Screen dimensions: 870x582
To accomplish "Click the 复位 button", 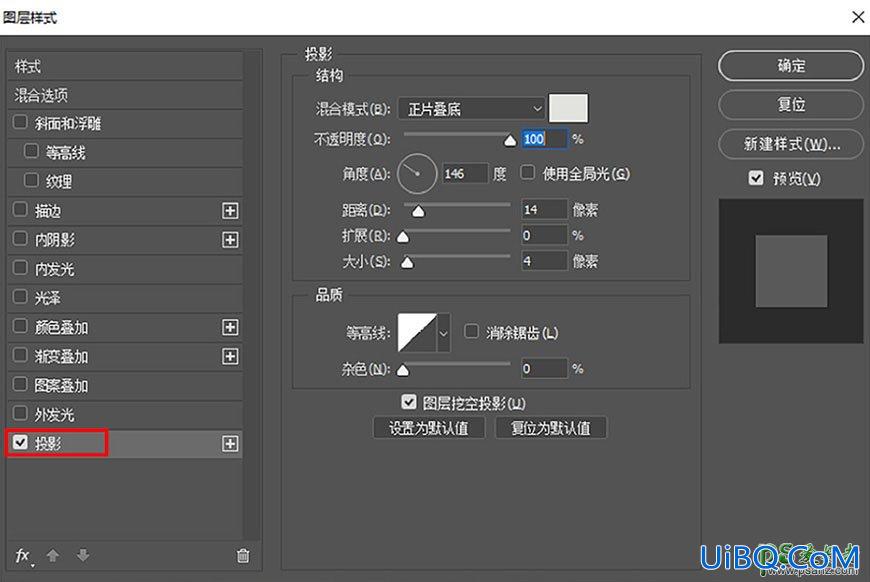I will click(x=791, y=104).
